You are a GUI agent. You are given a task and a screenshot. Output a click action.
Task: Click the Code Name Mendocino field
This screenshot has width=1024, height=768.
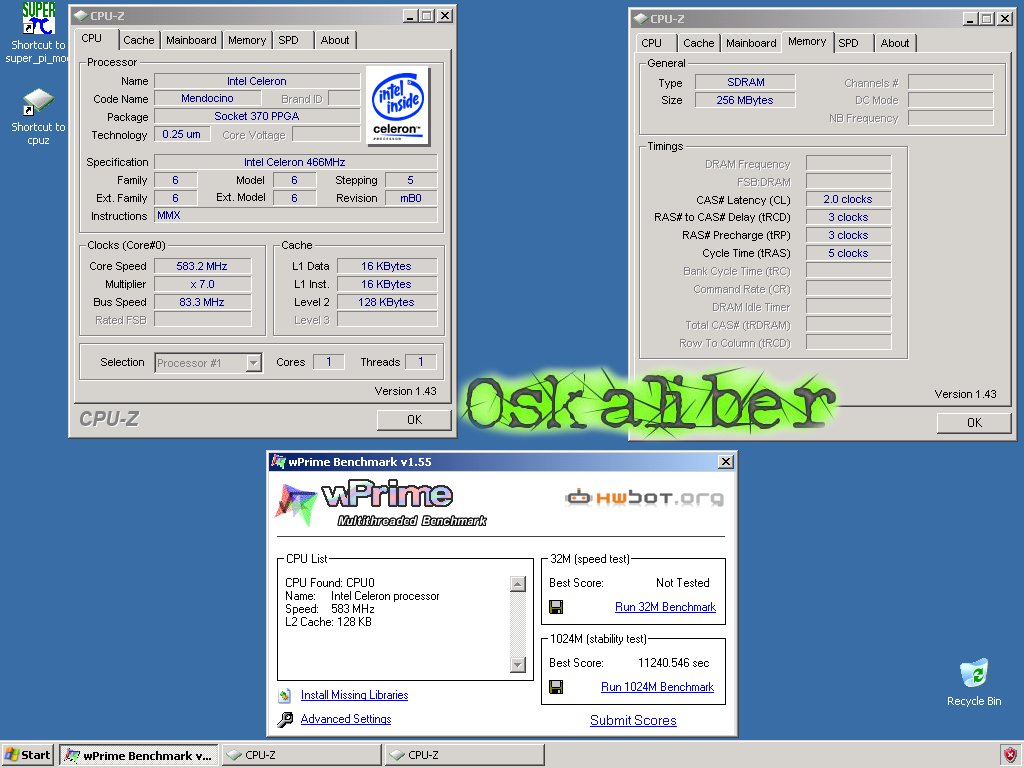207,98
